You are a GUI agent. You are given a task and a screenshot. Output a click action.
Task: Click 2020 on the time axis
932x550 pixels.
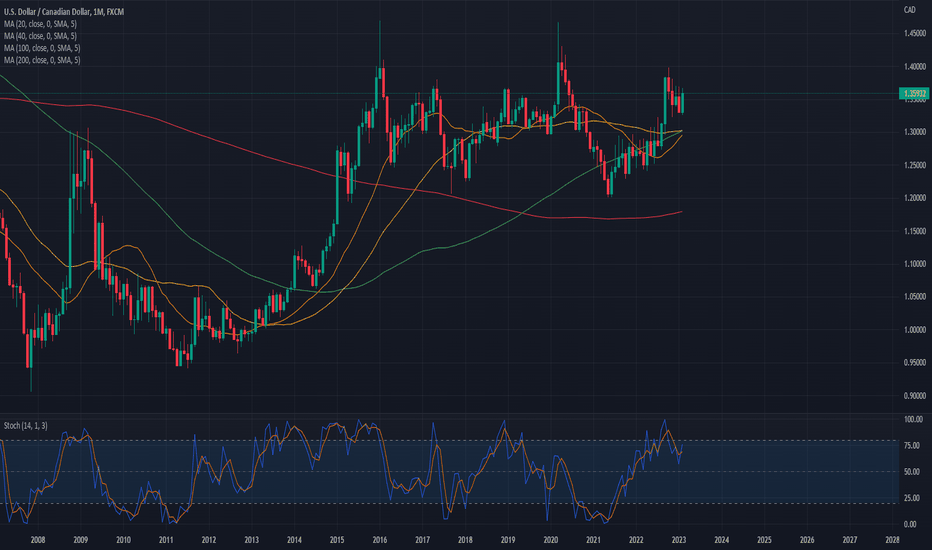(x=551, y=540)
